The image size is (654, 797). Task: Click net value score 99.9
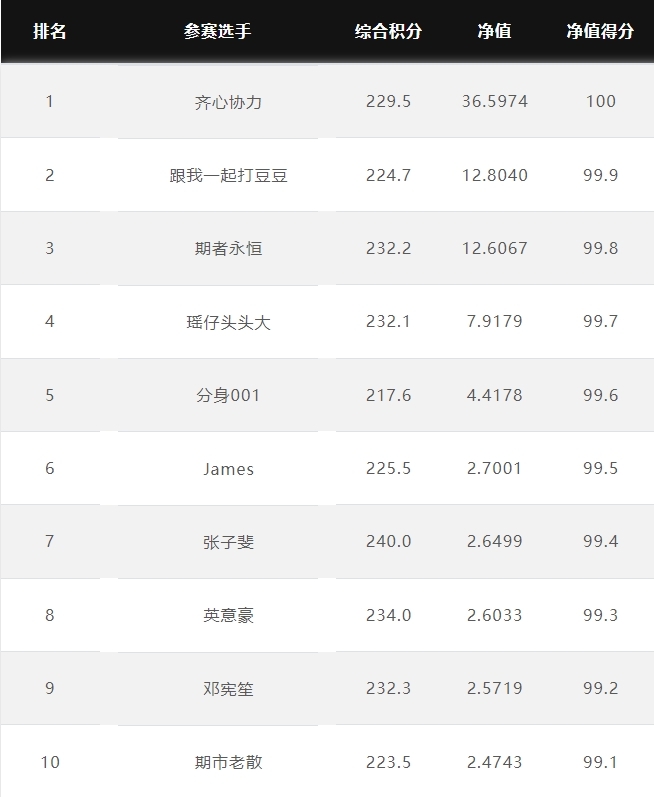tap(600, 175)
